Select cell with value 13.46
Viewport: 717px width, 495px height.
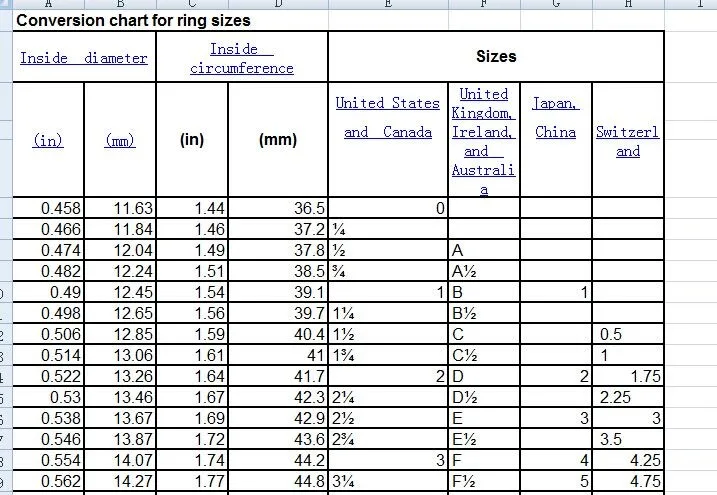(x=120, y=397)
